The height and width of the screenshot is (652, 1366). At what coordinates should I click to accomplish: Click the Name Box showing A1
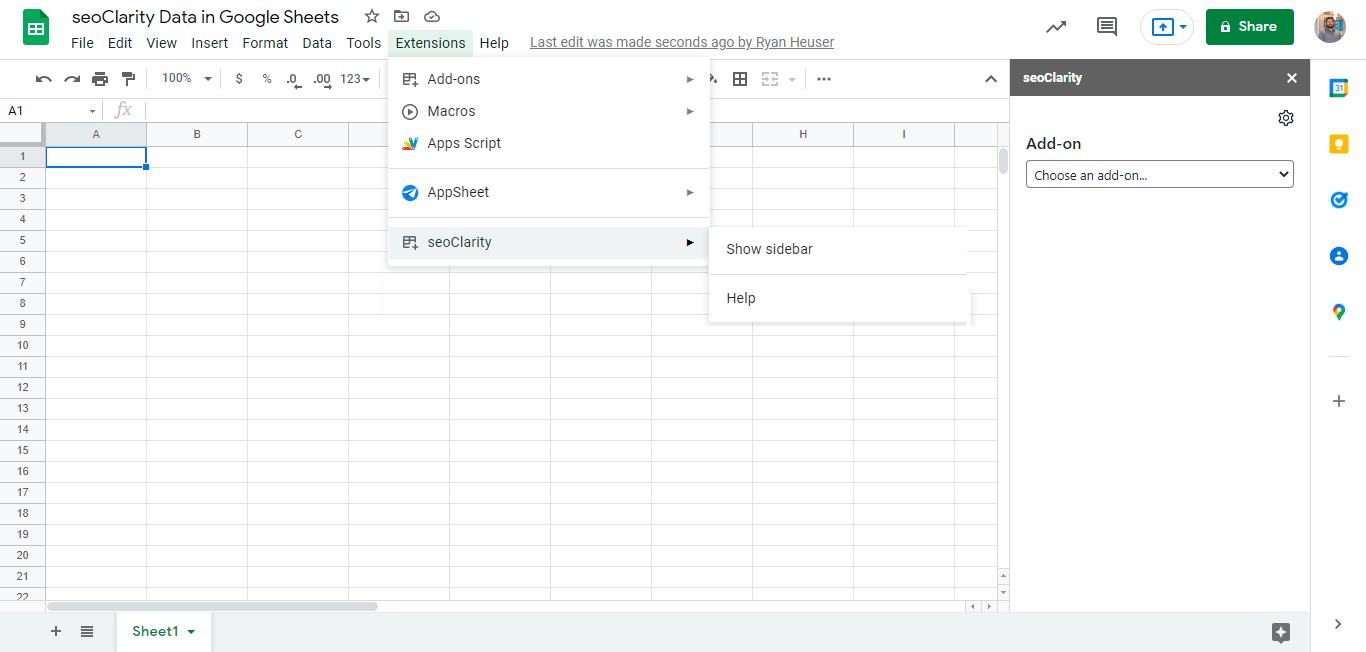[x=52, y=110]
